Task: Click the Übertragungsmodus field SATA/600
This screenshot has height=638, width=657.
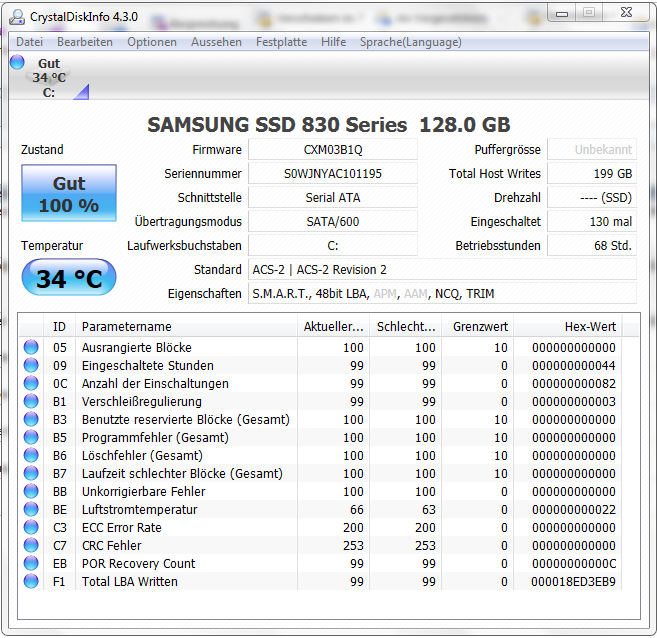Action: click(x=333, y=221)
